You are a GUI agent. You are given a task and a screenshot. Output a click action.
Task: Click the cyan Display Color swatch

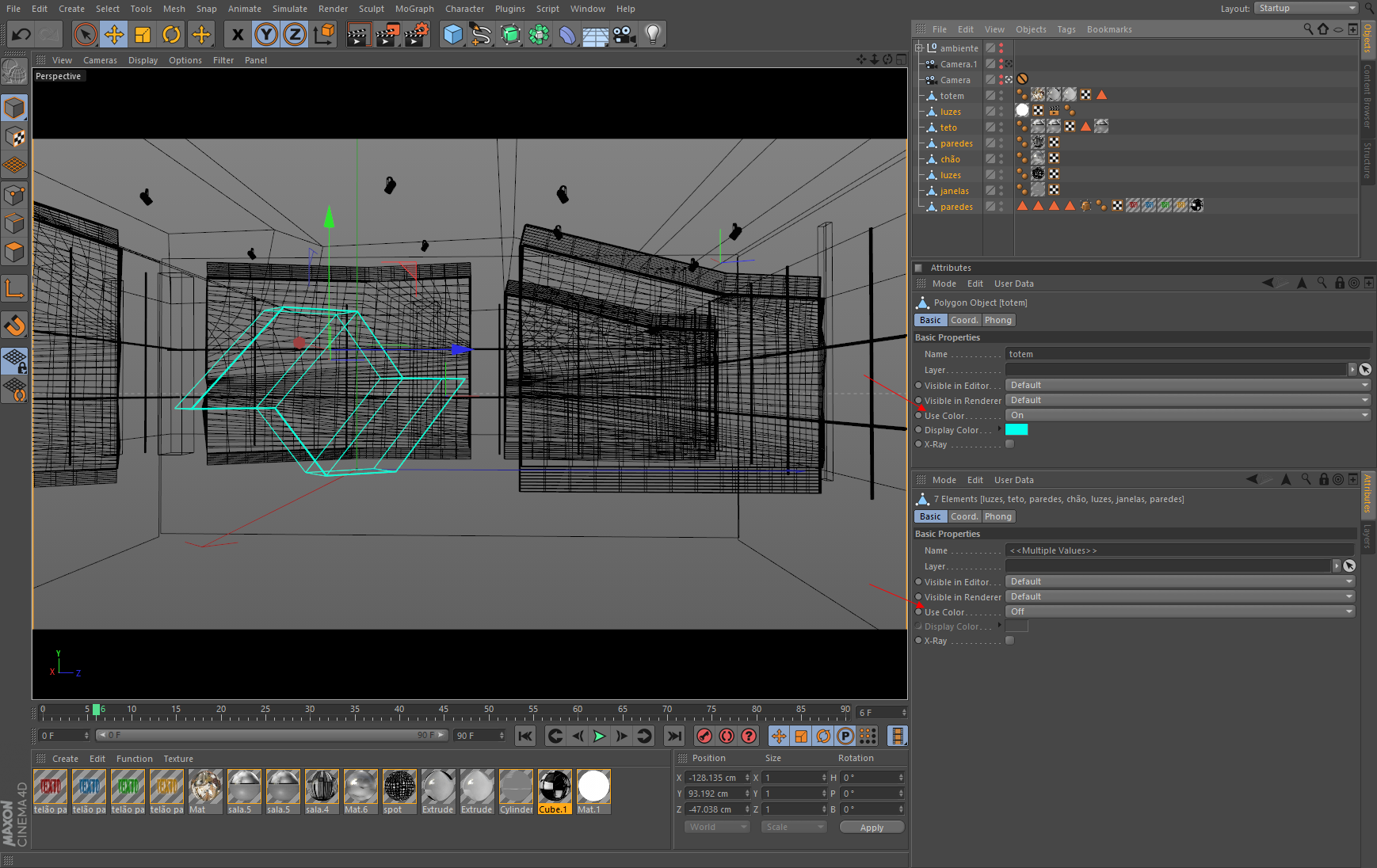(1017, 429)
